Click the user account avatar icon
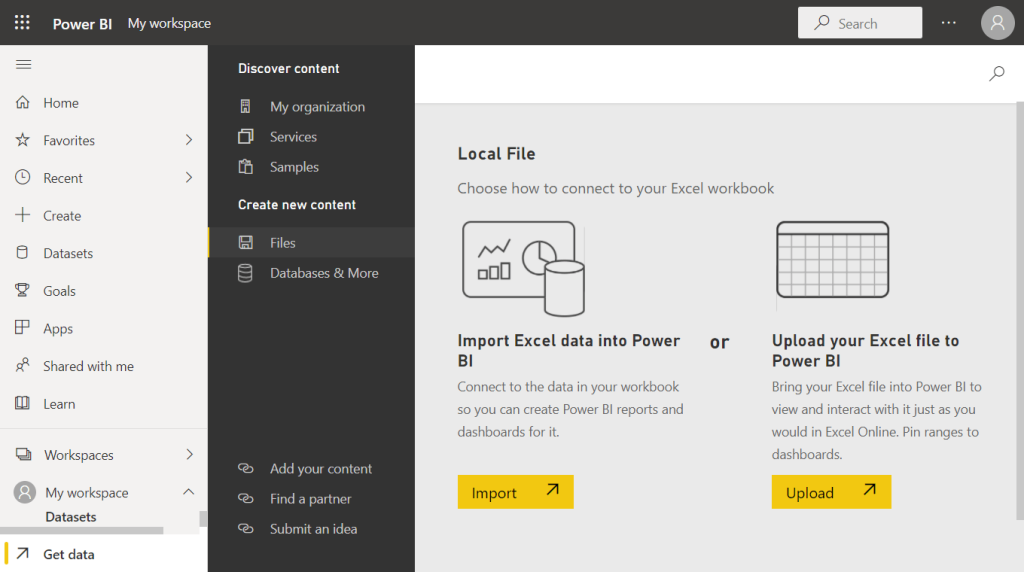This screenshot has height=572, width=1024. pos(997,23)
